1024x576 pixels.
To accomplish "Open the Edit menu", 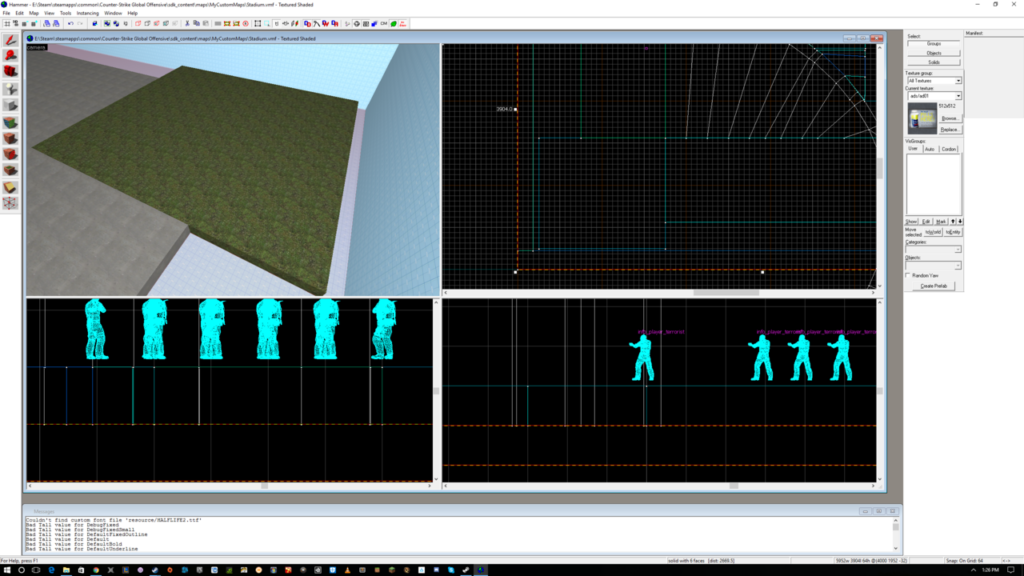I will [20, 13].
